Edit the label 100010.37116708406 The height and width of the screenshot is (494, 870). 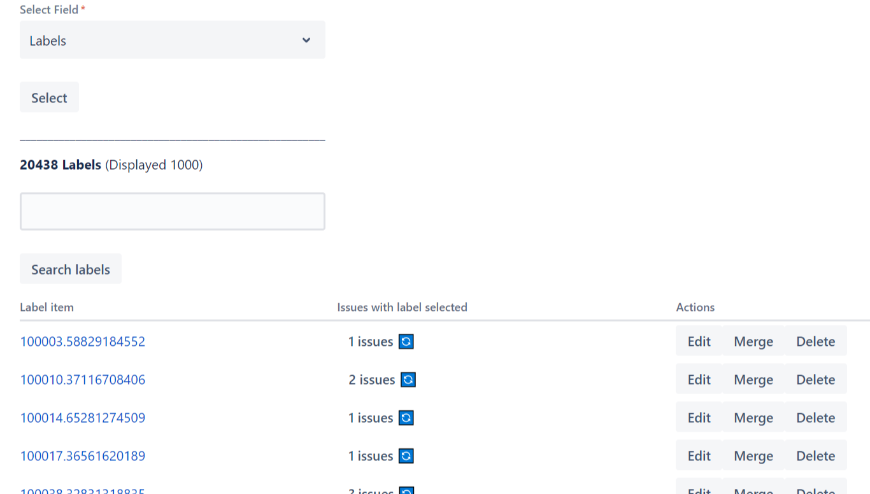click(699, 380)
